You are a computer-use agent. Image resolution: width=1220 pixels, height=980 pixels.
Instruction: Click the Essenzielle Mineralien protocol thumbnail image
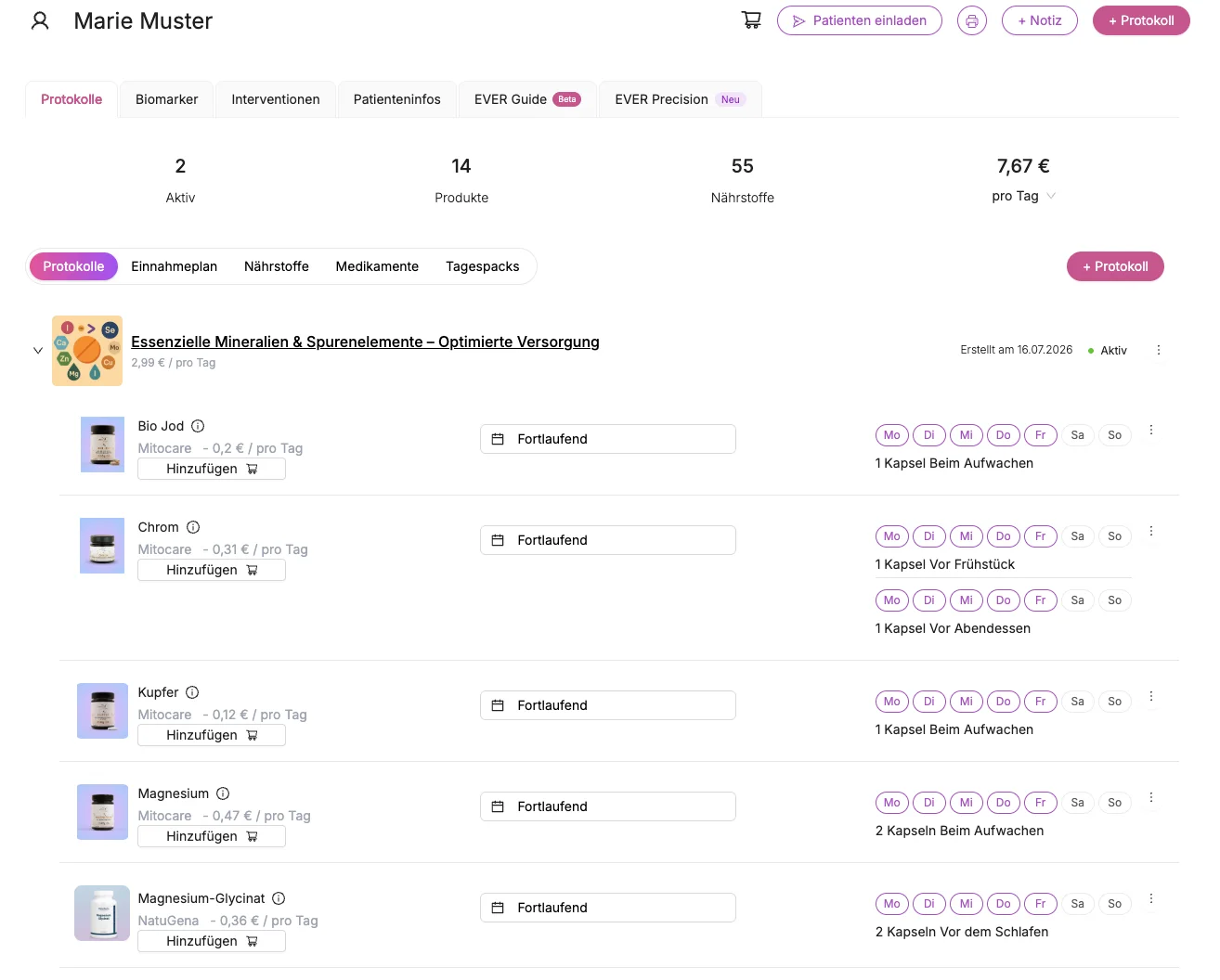(x=87, y=351)
